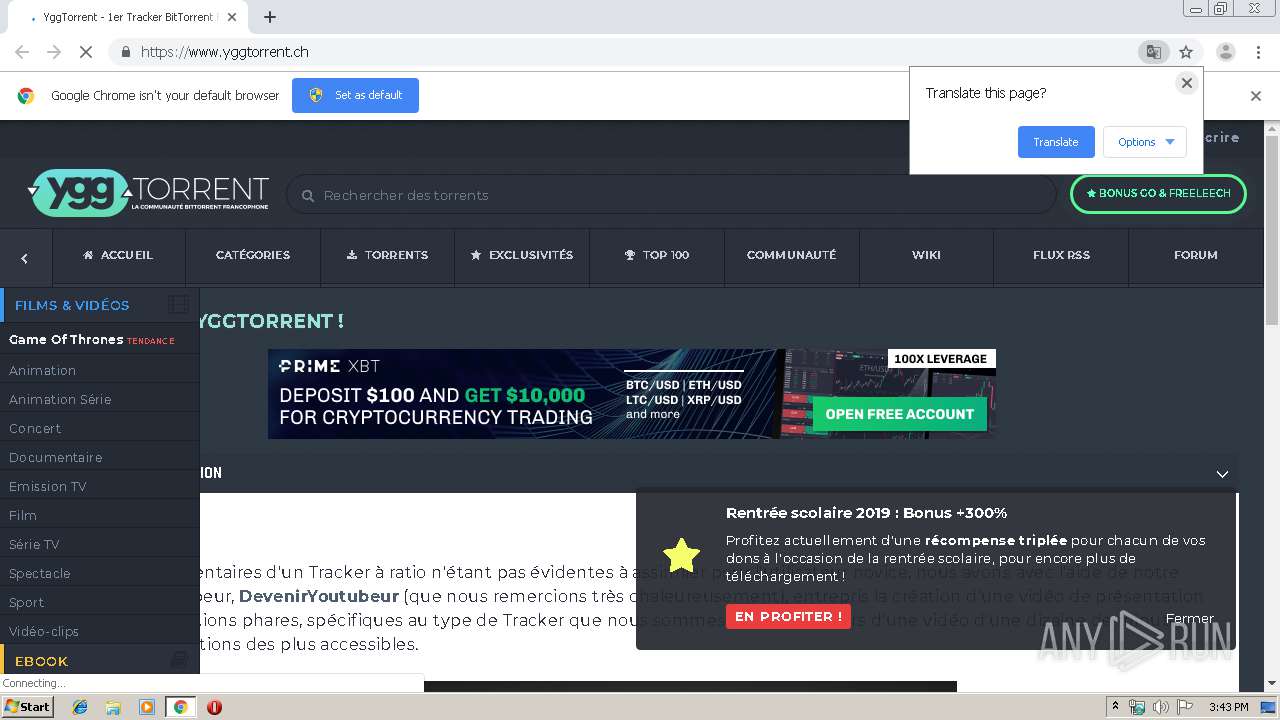Expand Films & Vidéos sidebar category
1280x720 pixels.
tap(100, 305)
